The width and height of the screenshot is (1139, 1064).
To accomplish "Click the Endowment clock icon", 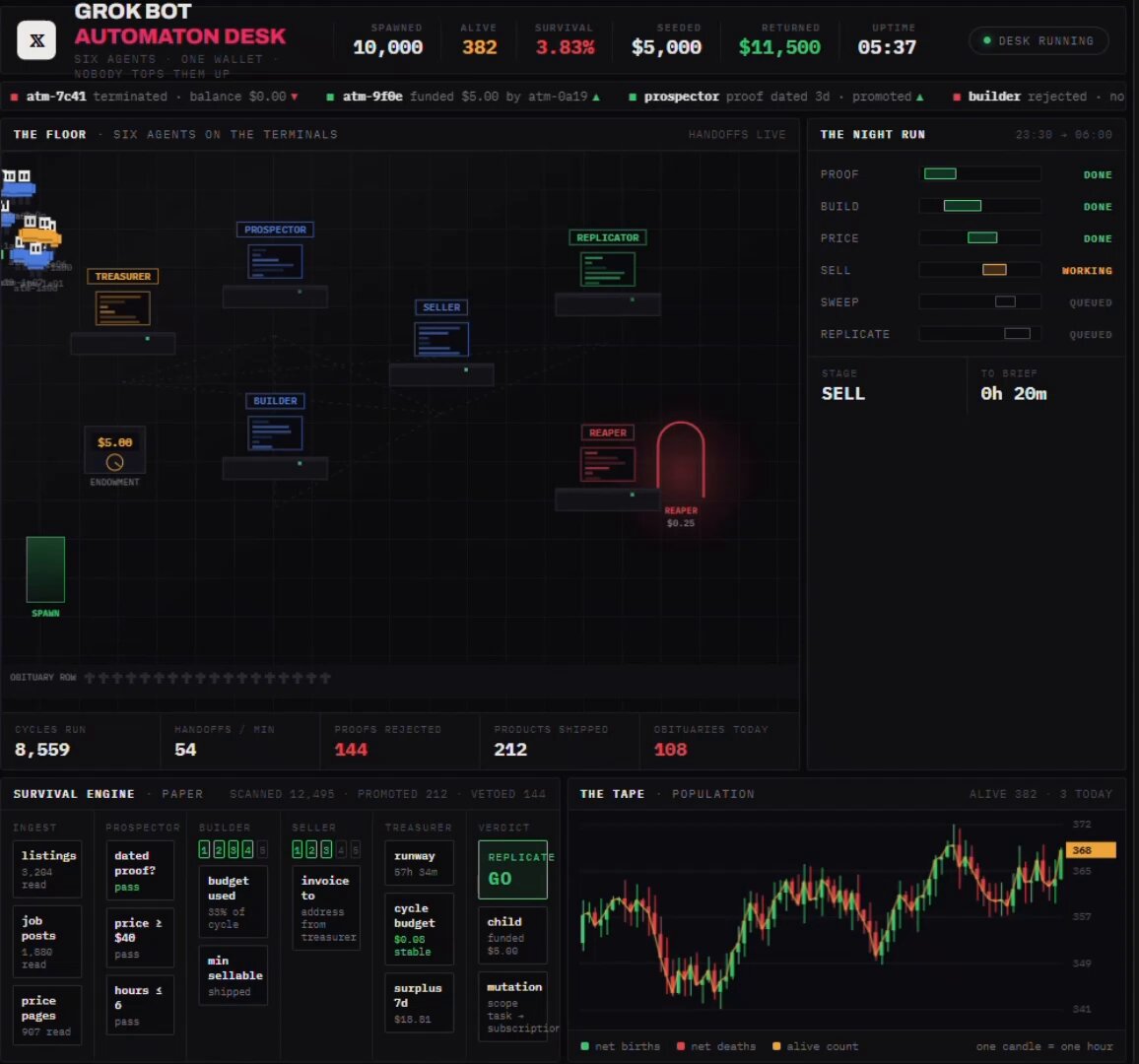I will coord(114,462).
